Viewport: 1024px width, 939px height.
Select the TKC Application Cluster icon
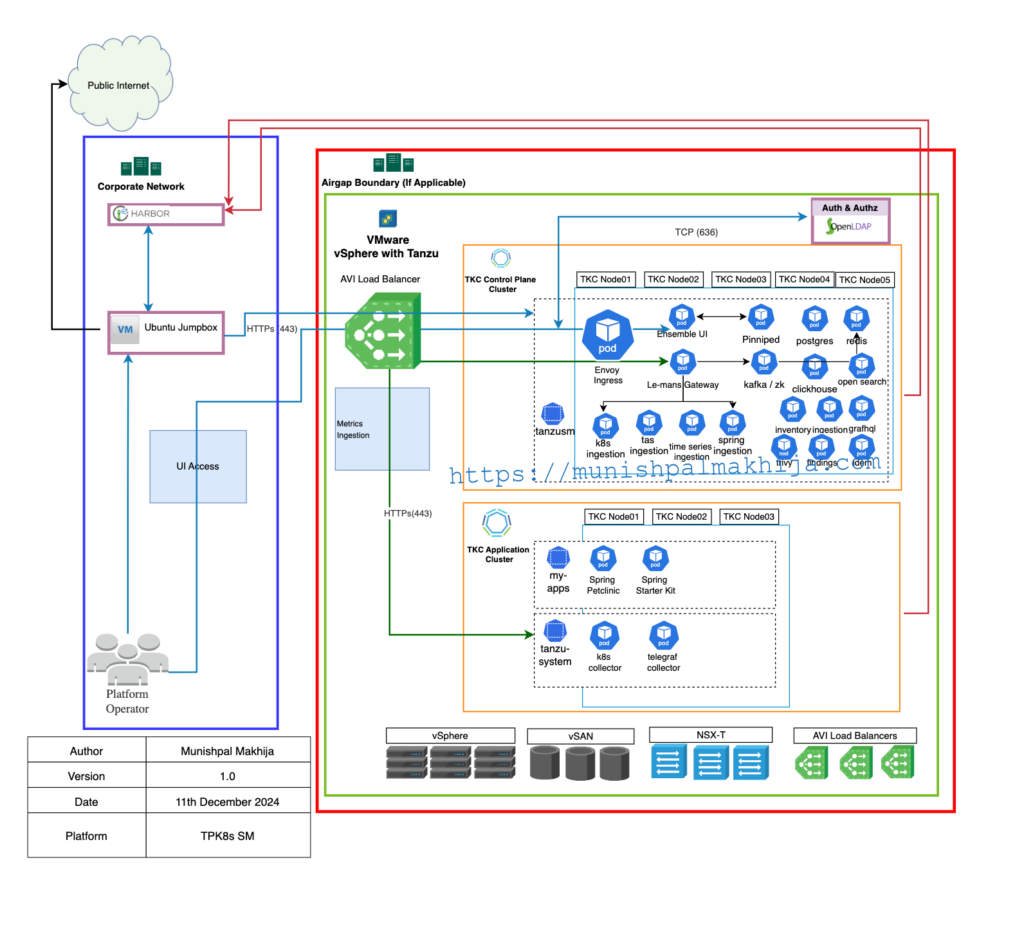pyautogui.click(x=497, y=523)
